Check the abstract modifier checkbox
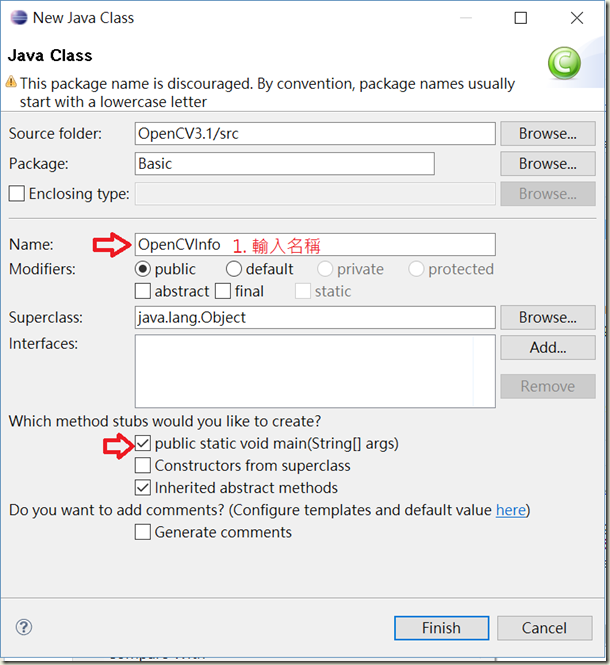 [x=143, y=291]
